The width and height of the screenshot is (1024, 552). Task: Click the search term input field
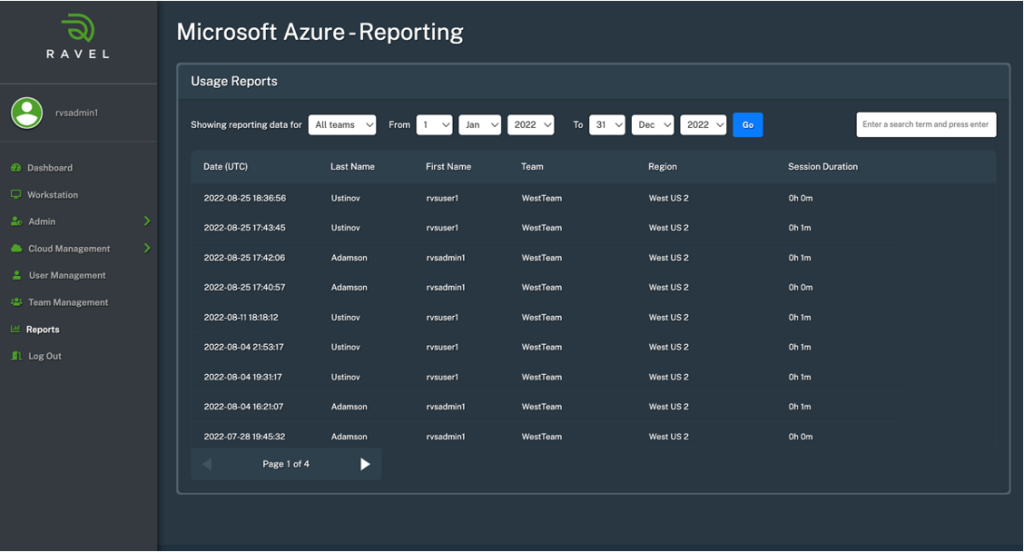pos(925,125)
